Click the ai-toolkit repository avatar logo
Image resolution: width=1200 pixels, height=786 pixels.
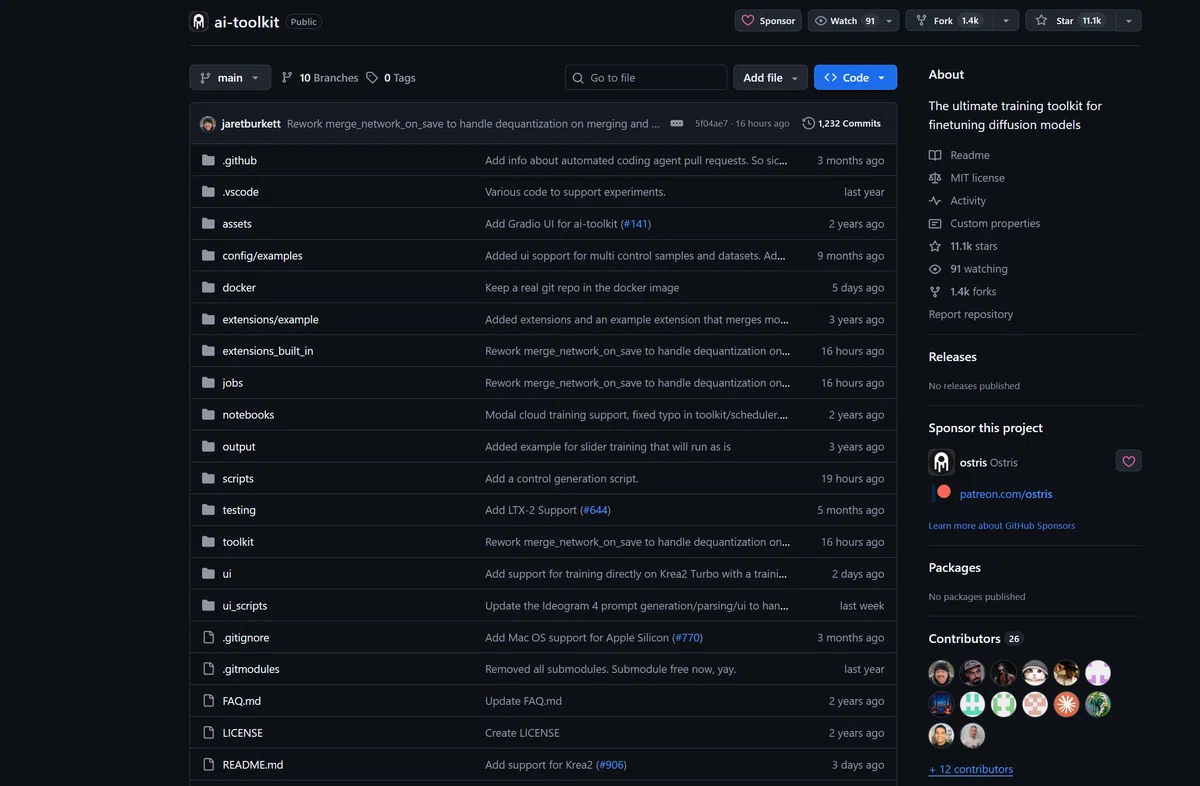coord(199,21)
